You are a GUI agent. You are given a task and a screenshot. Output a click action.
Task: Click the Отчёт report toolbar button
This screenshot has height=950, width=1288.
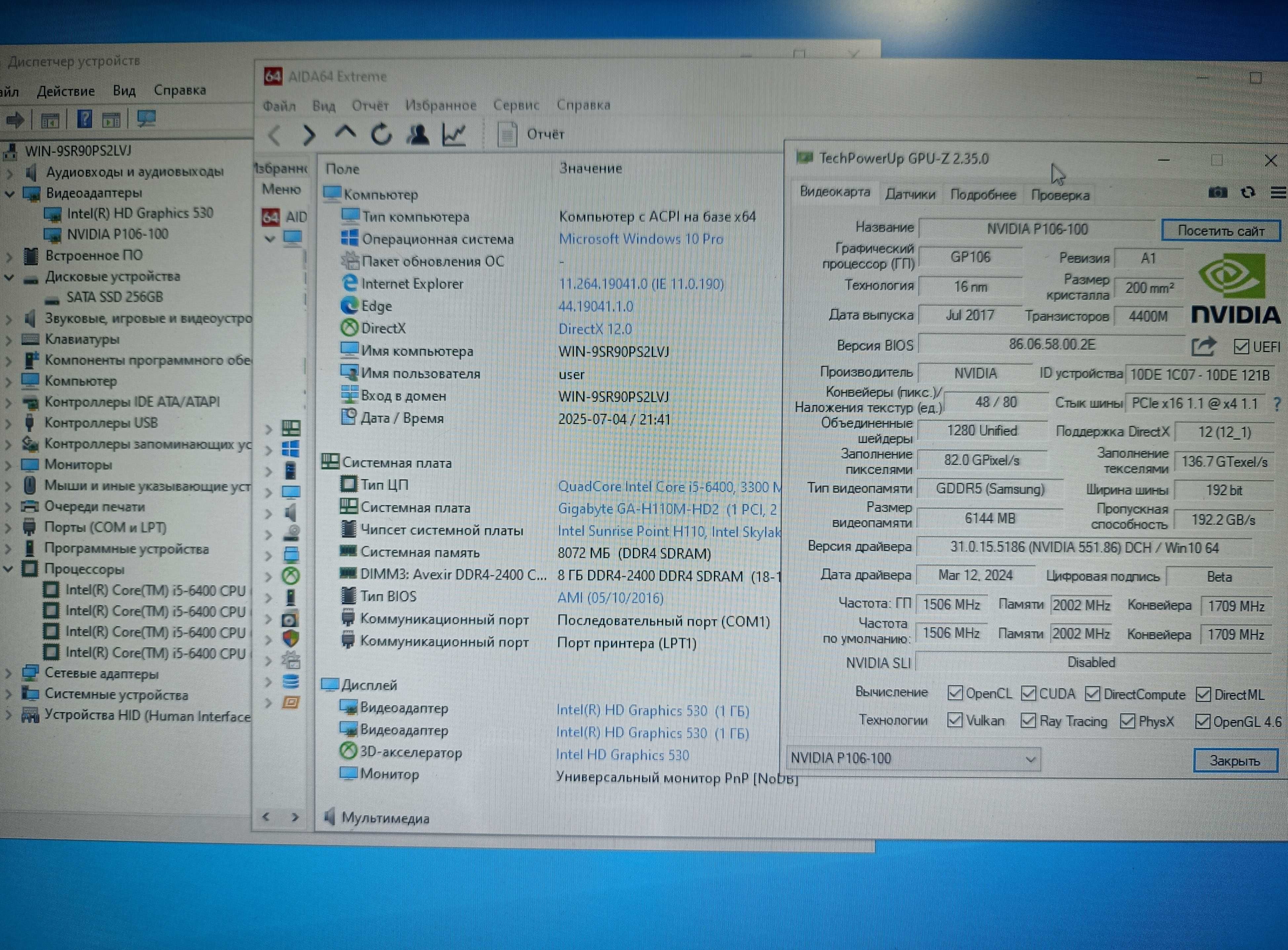(x=531, y=135)
